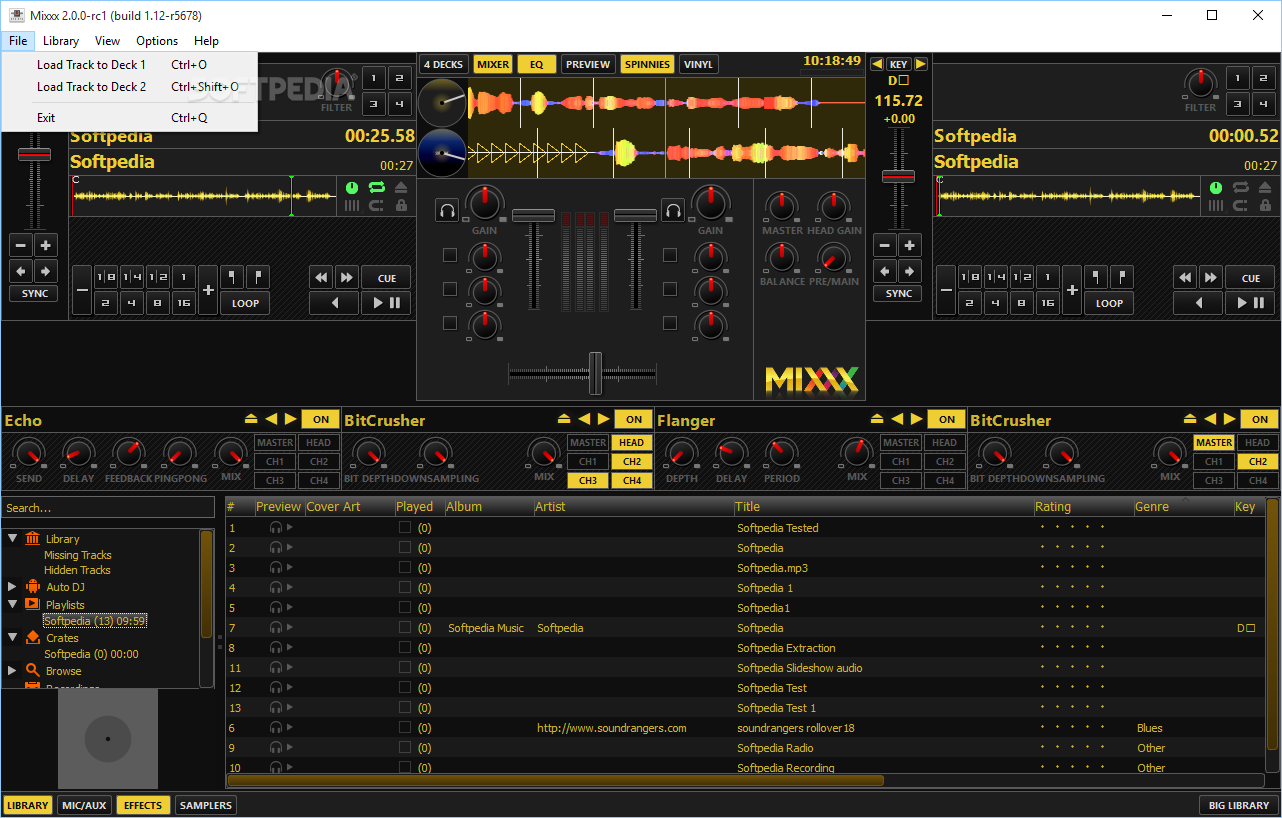Toggle the Echo effect ON button
Image resolution: width=1282 pixels, height=818 pixels.
321,420
